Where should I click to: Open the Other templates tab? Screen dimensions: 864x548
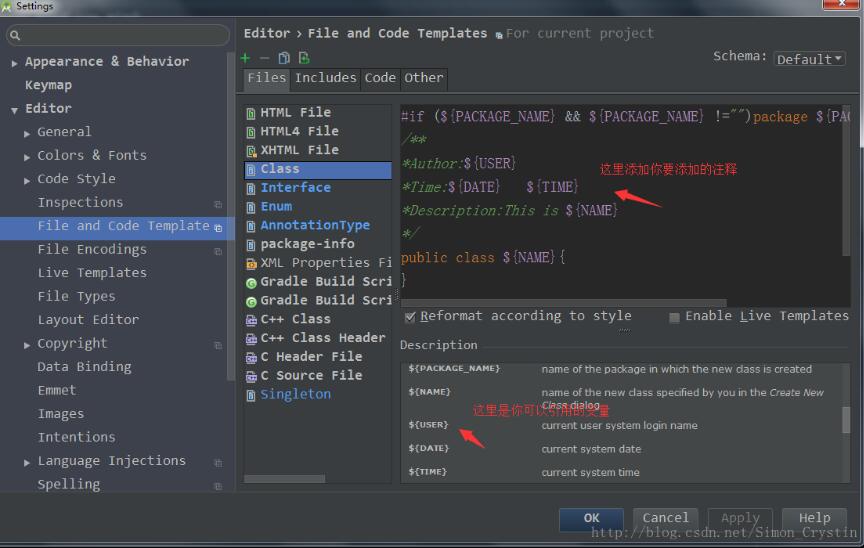(423, 78)
